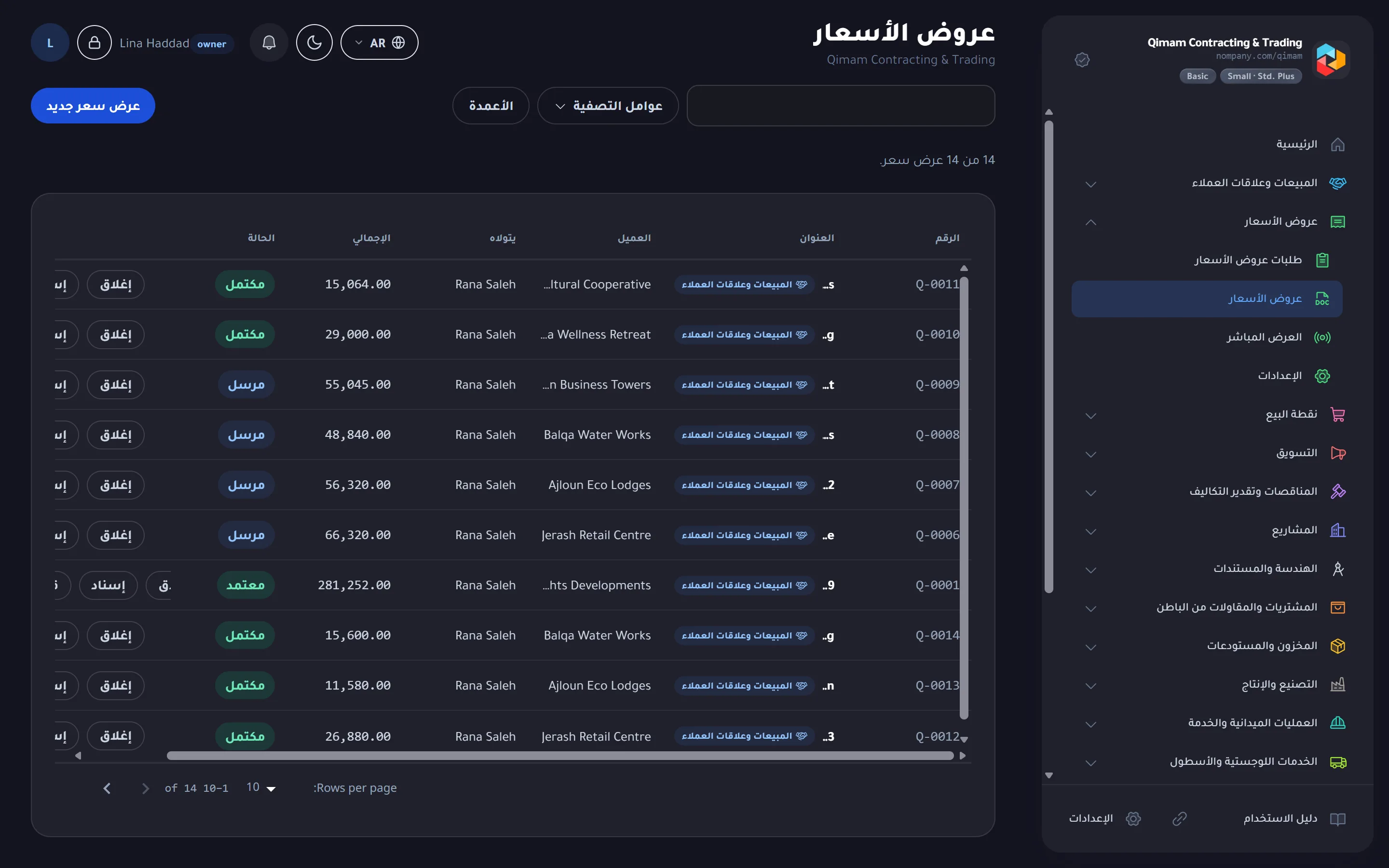
Task: Sort by الحالة column header
Action: click(261, 238)
